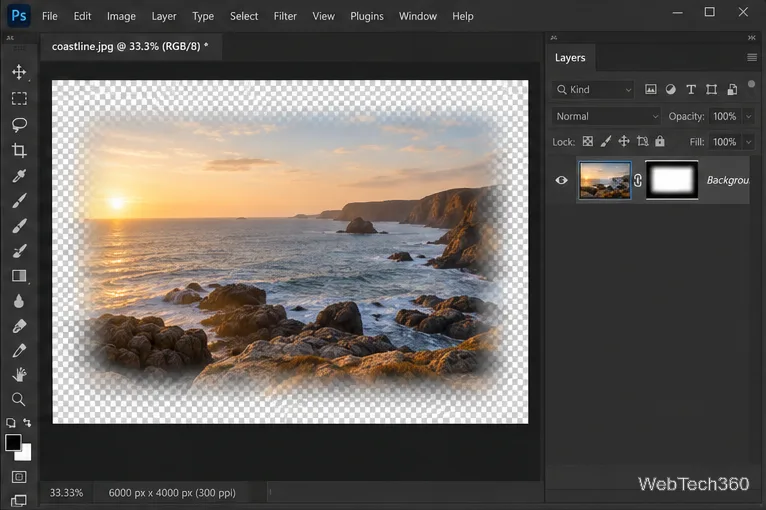Image resolution: width=766 pixels, height=510 pixels.
Task: Click the 33.33% zoom level field
Action: point(66,492)
